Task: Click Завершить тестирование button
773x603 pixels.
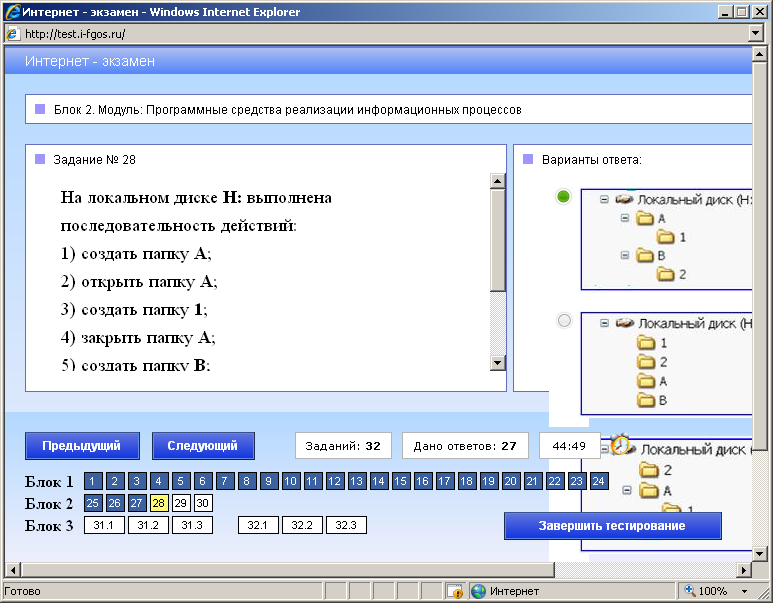Action: 612,526
